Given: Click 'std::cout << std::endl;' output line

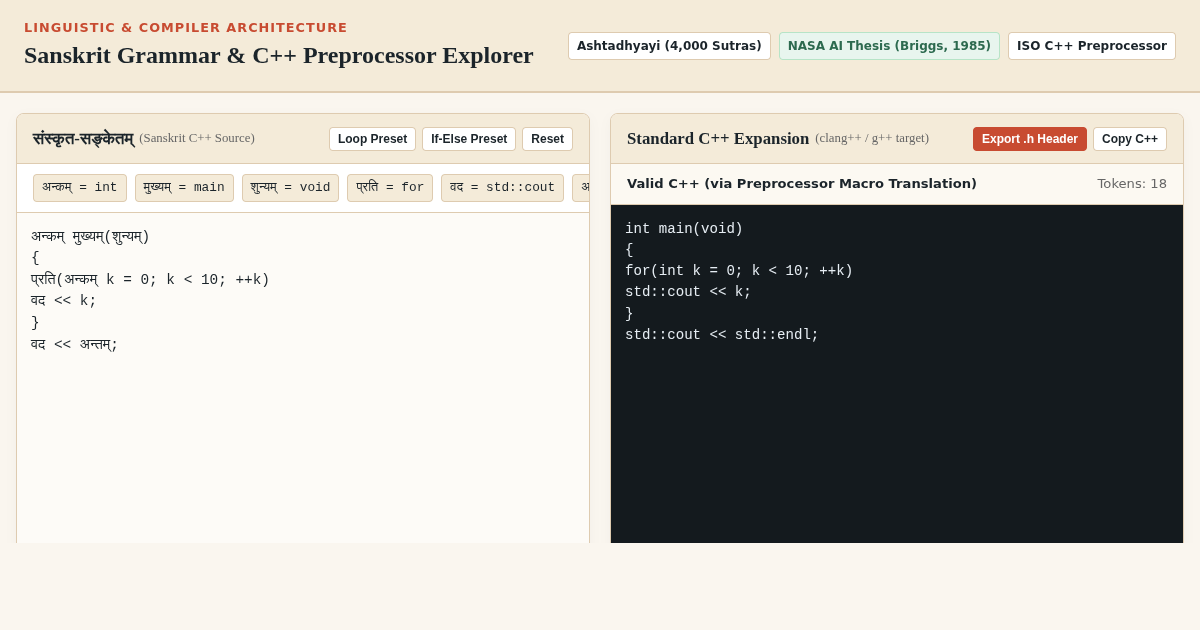Looking at the screenshot, I should point(722,335).
